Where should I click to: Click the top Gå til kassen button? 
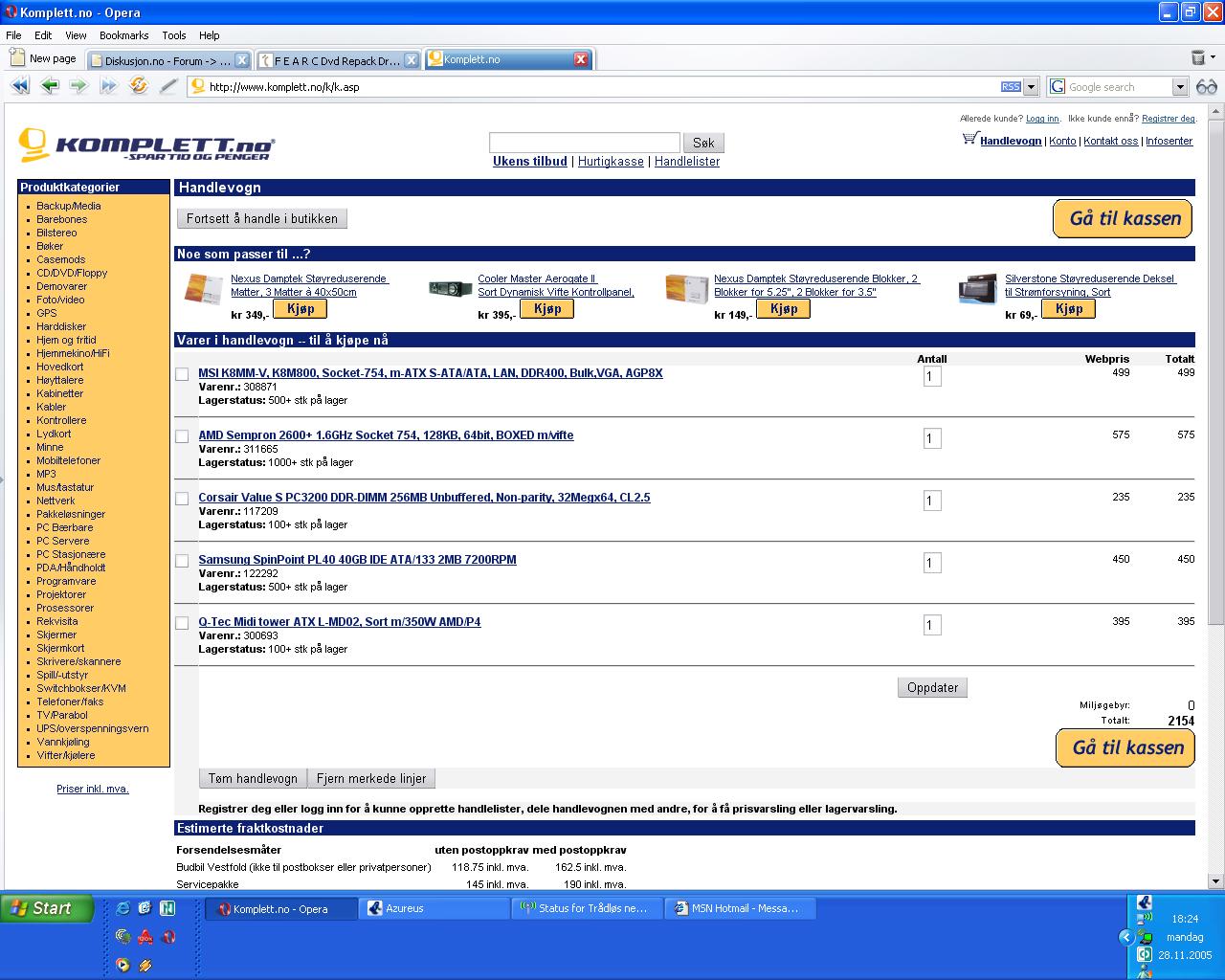point(1124,218)
